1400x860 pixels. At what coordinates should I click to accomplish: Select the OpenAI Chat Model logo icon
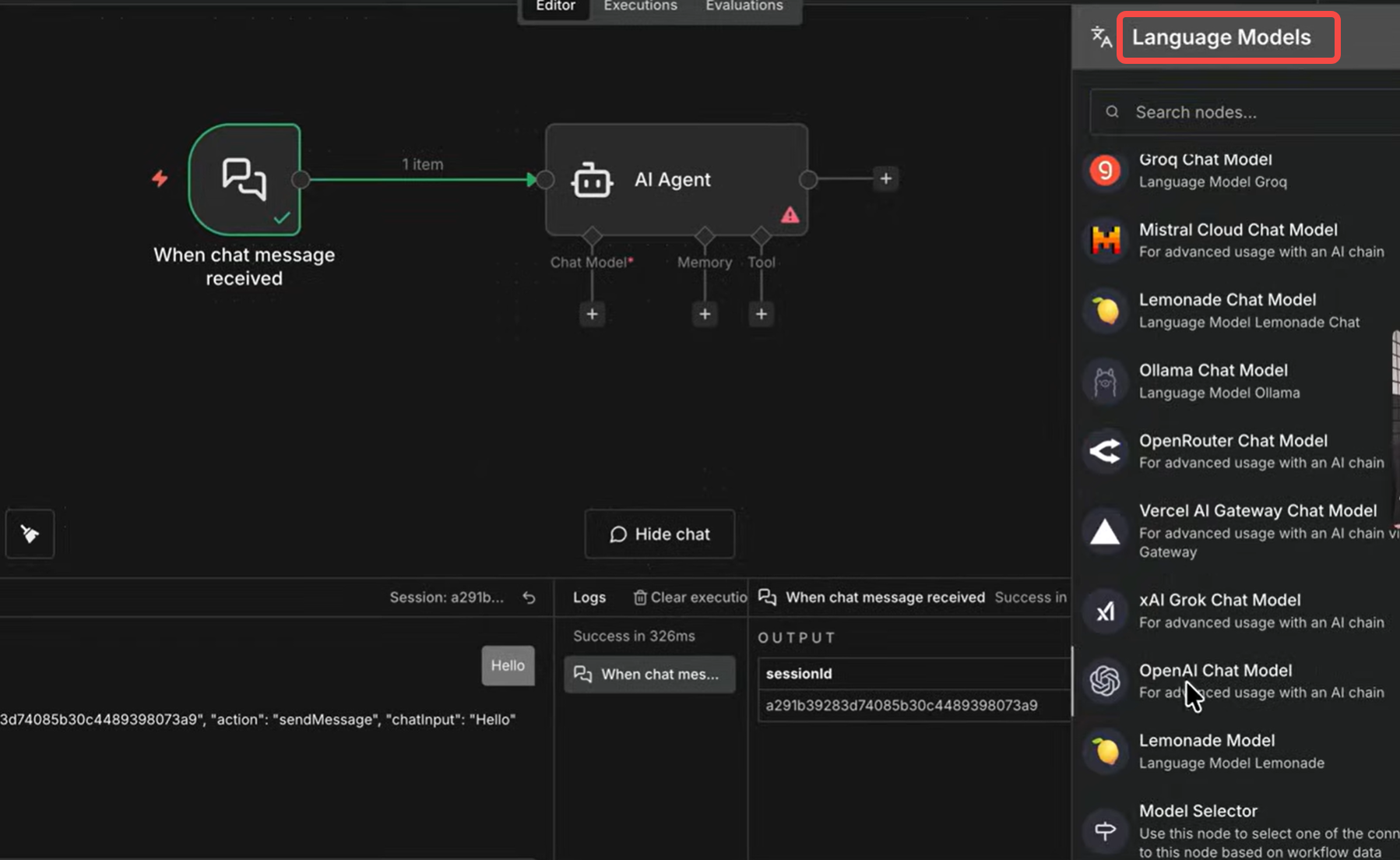[x=1105, y=681]
